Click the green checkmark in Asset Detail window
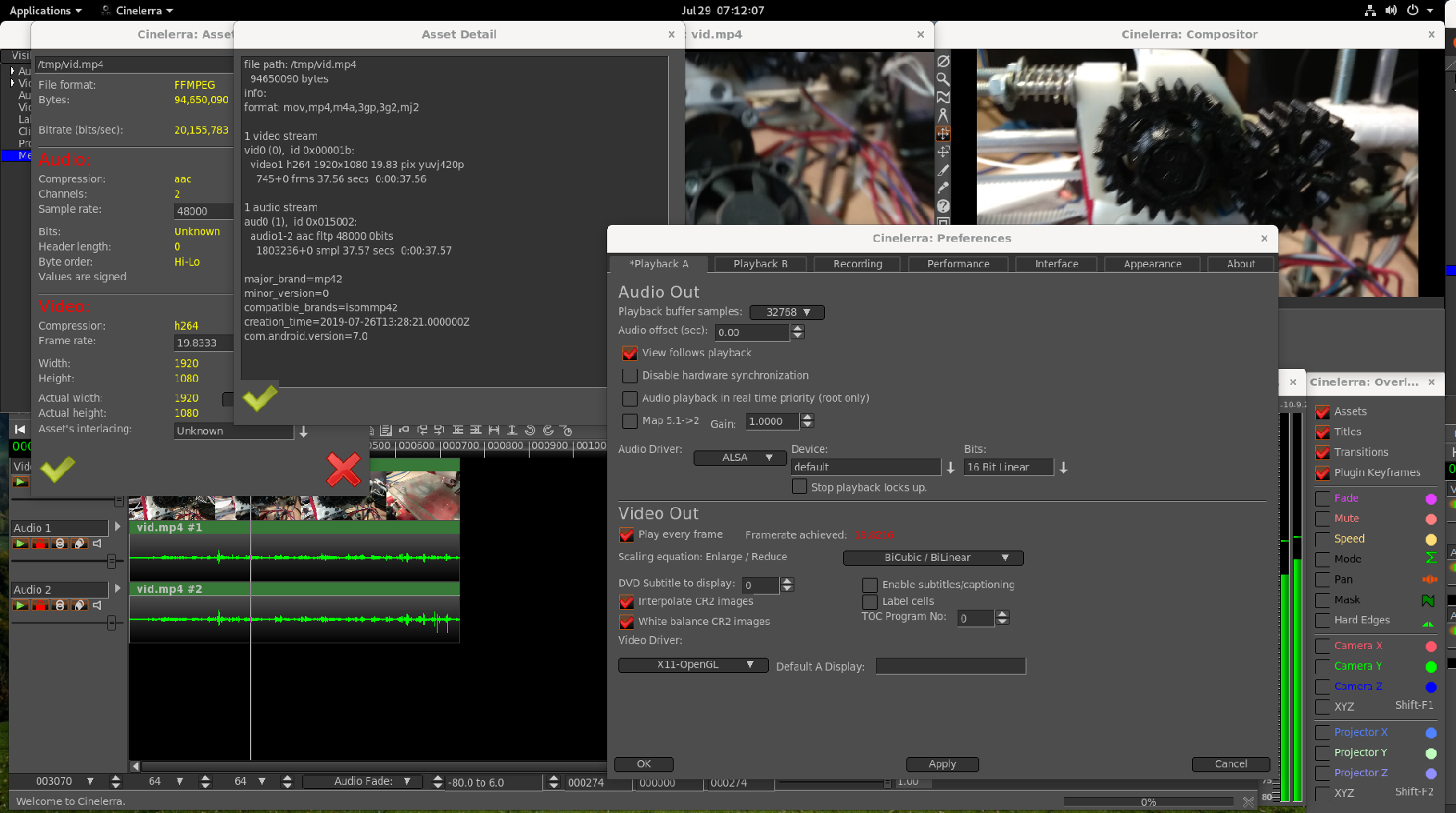Screen dimensions: 1456x813 [260, 398]
